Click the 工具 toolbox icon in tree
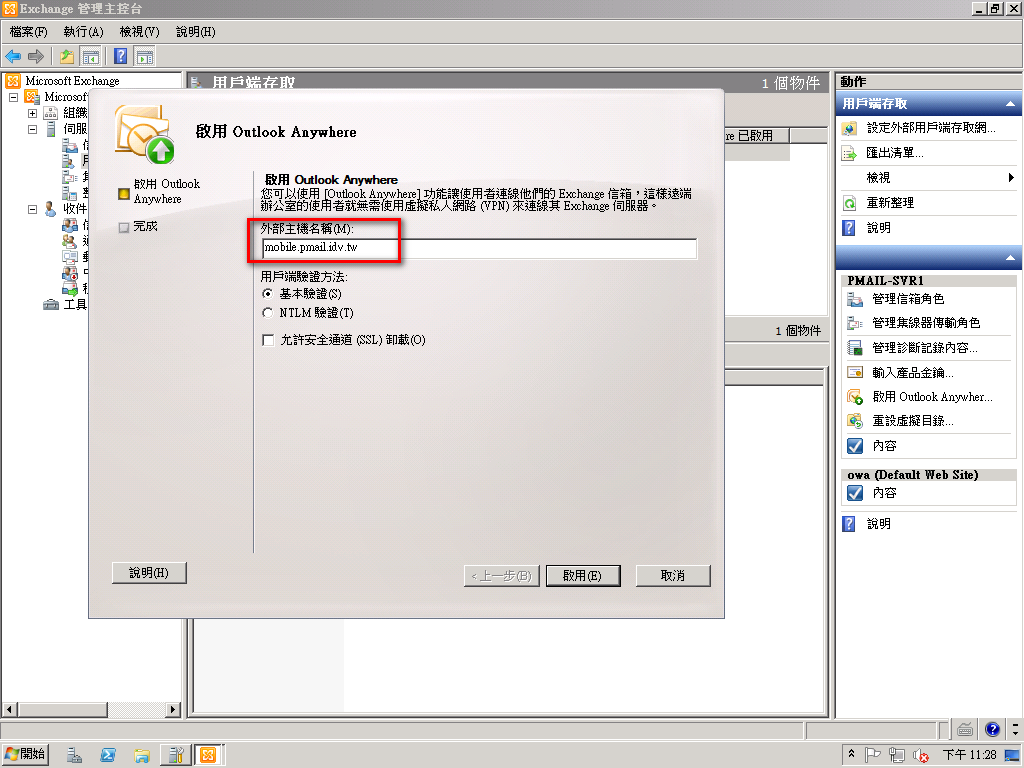Image resolution: width=1024 pixels, height=768 pixels. point(50,304)
